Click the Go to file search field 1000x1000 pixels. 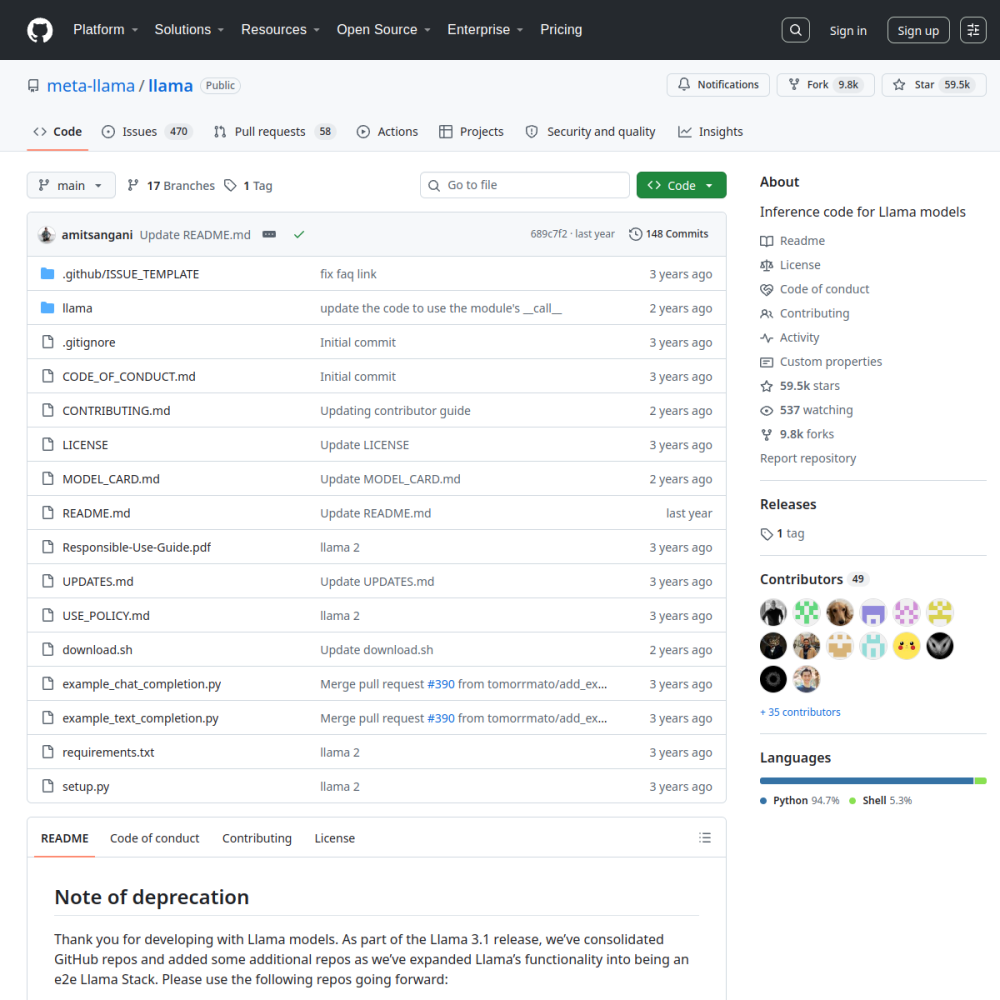point(524,185)
